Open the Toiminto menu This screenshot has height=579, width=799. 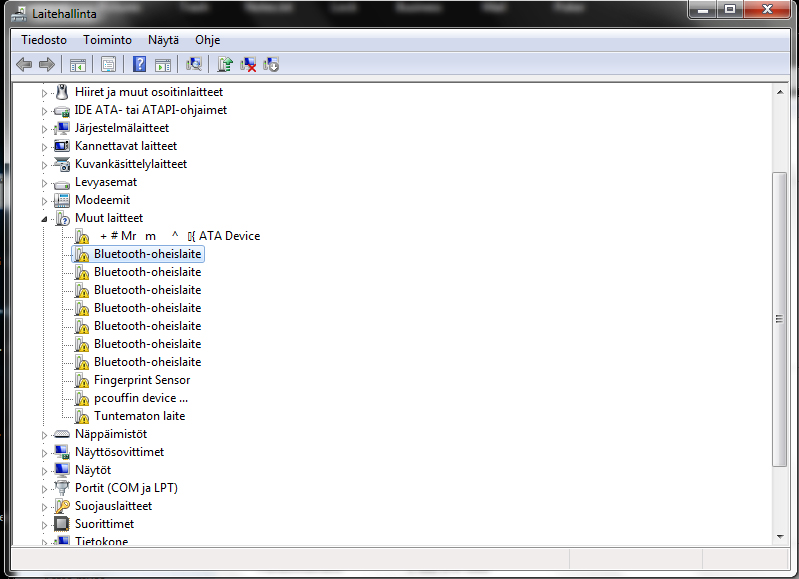108,40
